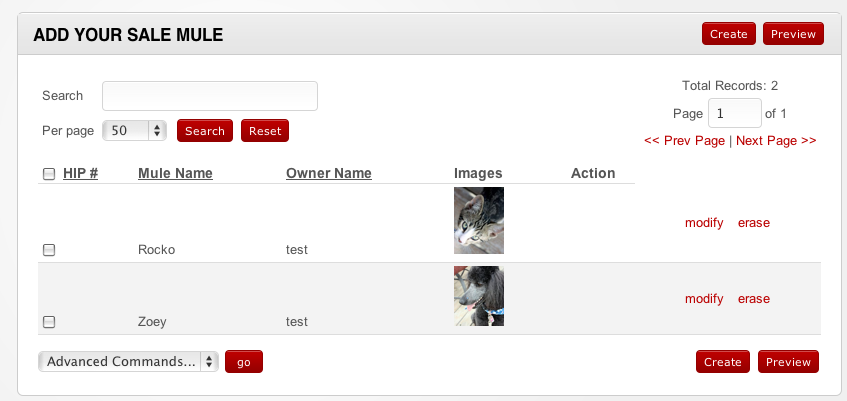Open the Per page dropdown
Screen dimensions: 847x401
coord(134,131)
